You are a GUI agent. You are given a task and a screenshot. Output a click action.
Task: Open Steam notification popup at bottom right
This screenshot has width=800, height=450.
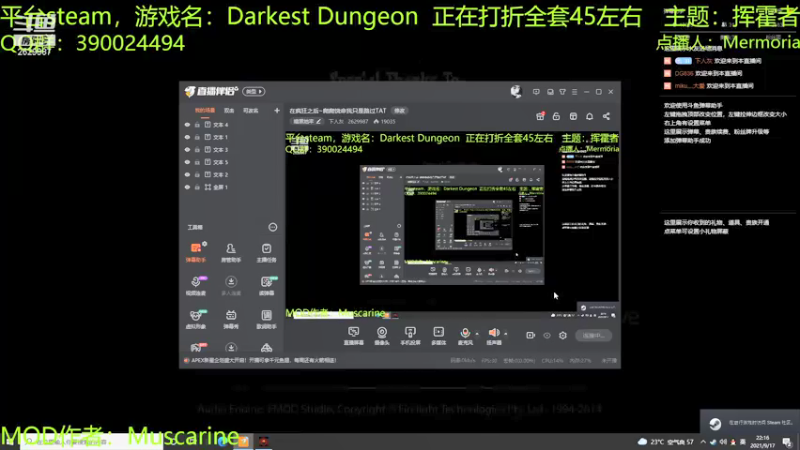pos(749,422)
